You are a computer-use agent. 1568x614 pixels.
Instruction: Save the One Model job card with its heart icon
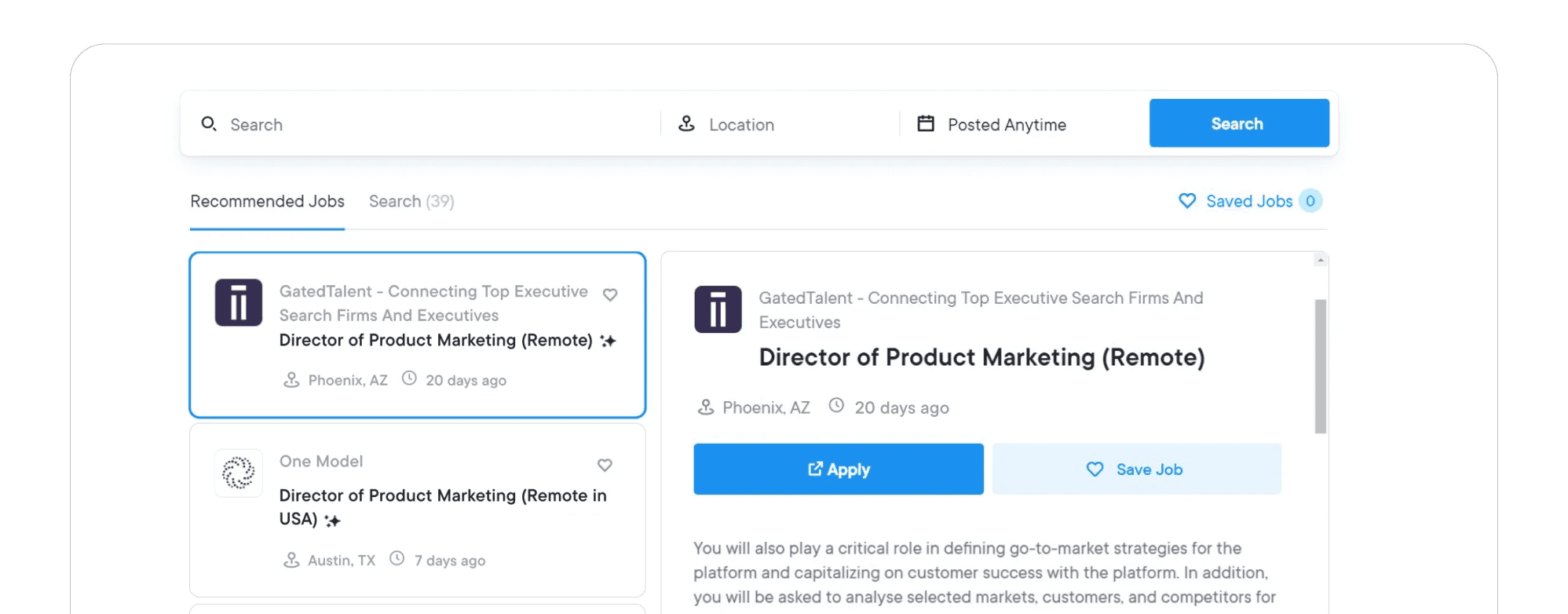pos(605,465)
